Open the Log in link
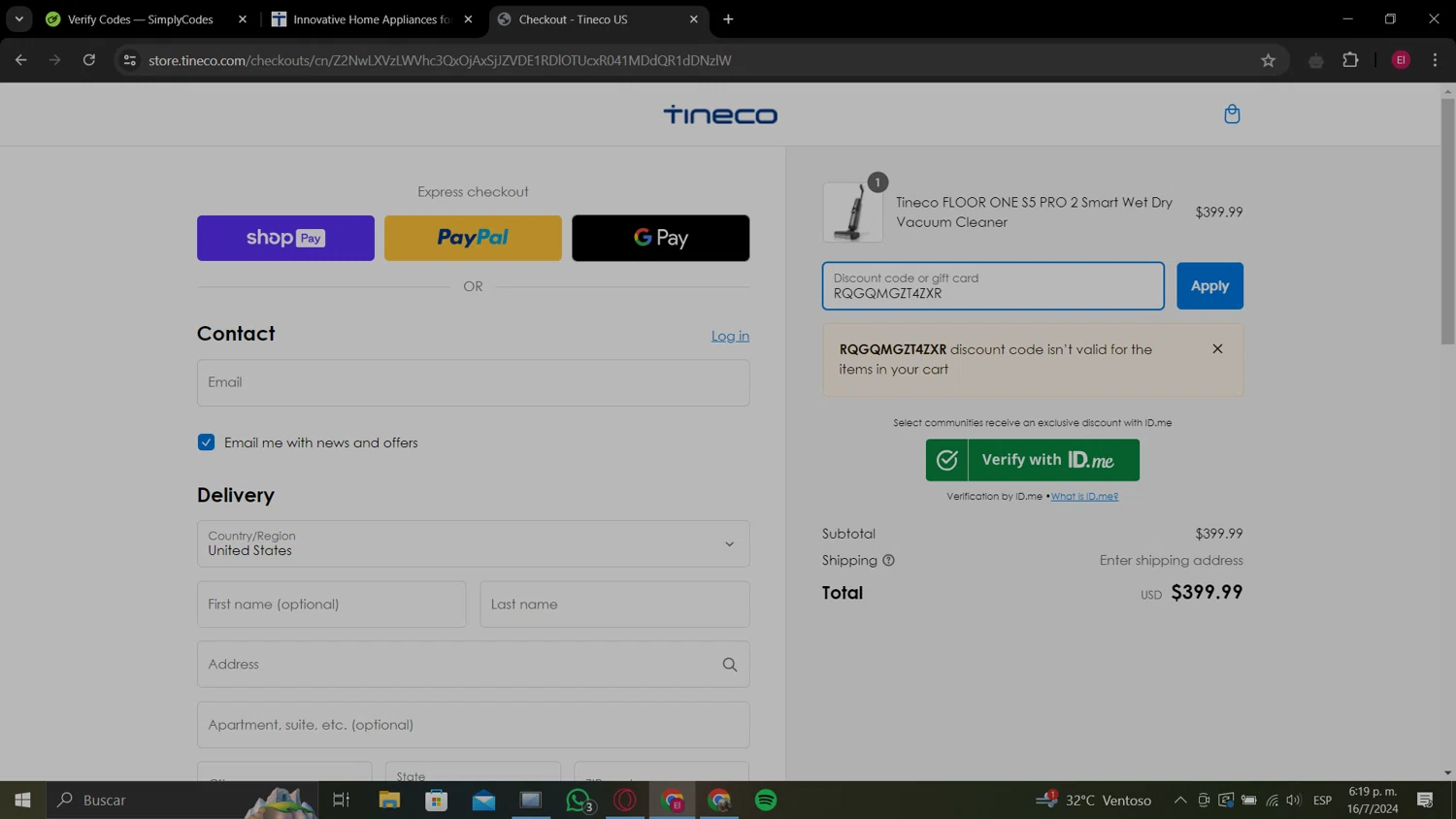Screen dimensions: 1456x819 (730, 336)
